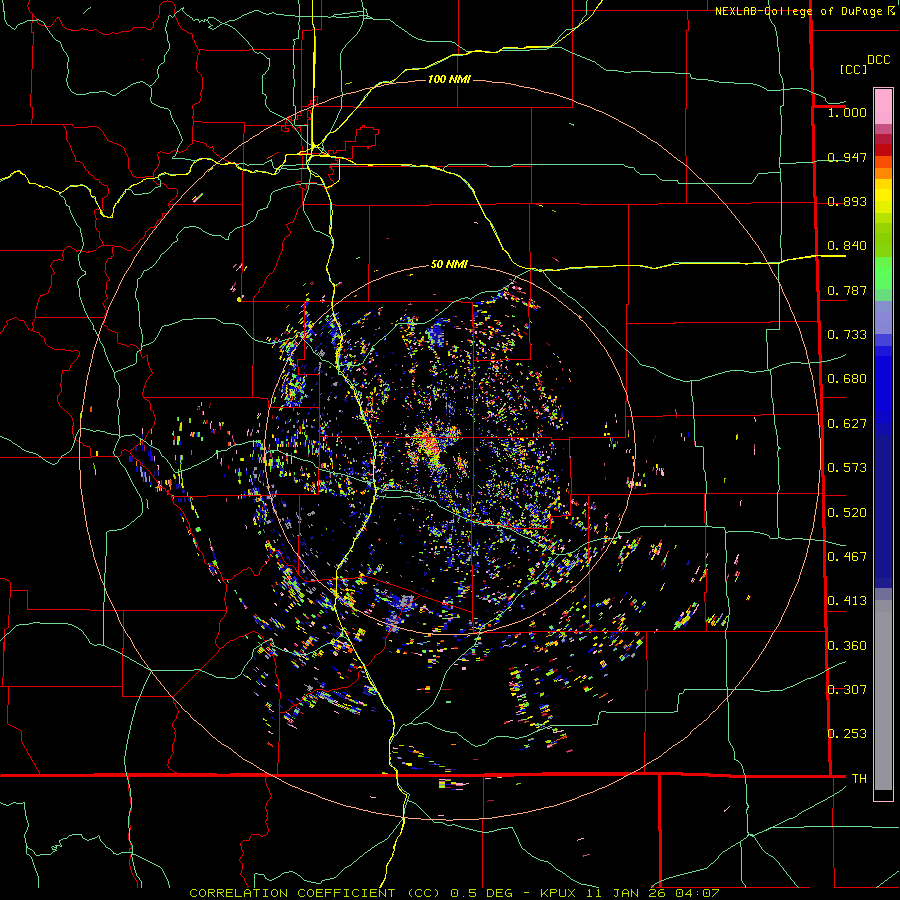The height and width of the screenshot is (900, 900).
Task: Click the 0.467 scale value
Action: point(847,557)
